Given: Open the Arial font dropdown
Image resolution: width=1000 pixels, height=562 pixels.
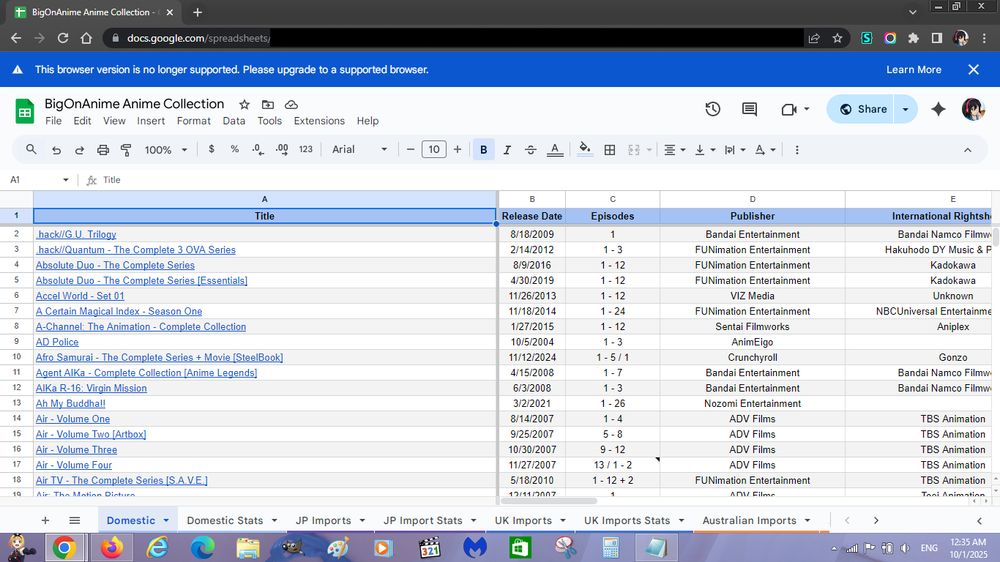Looking at the screenshot, I should pos(359,150).
